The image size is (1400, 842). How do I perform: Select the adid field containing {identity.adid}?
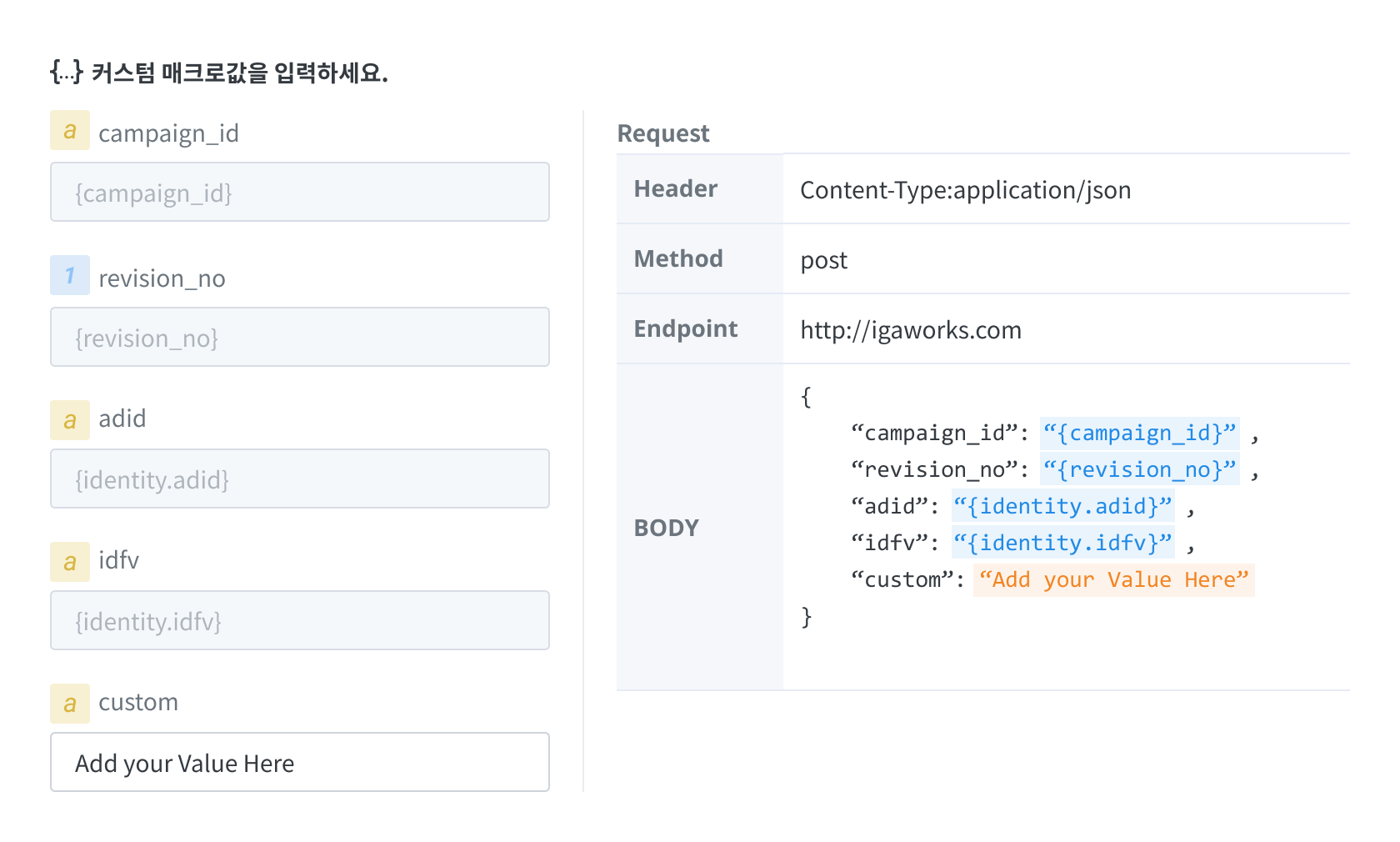pyautogui.click(x=300, y=479)
